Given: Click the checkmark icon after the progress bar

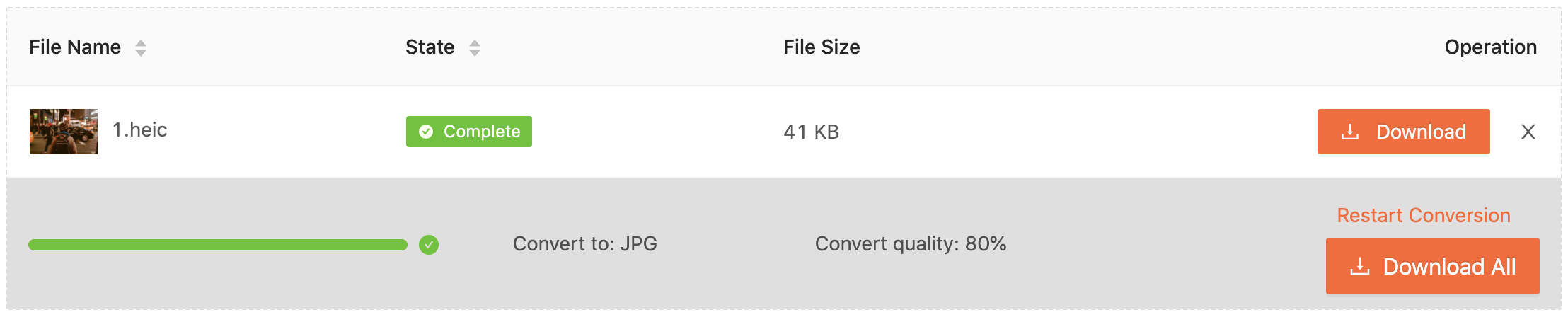Looking at the screenshot, I should point(429,245).
